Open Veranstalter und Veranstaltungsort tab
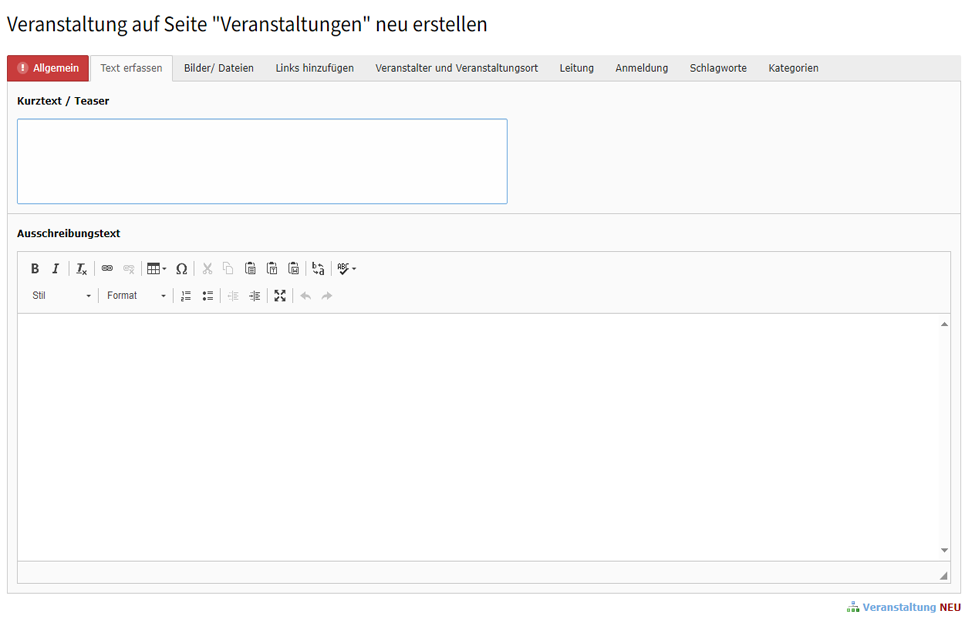The width and height of the screenshot is (964, 624). pos(457,68)
